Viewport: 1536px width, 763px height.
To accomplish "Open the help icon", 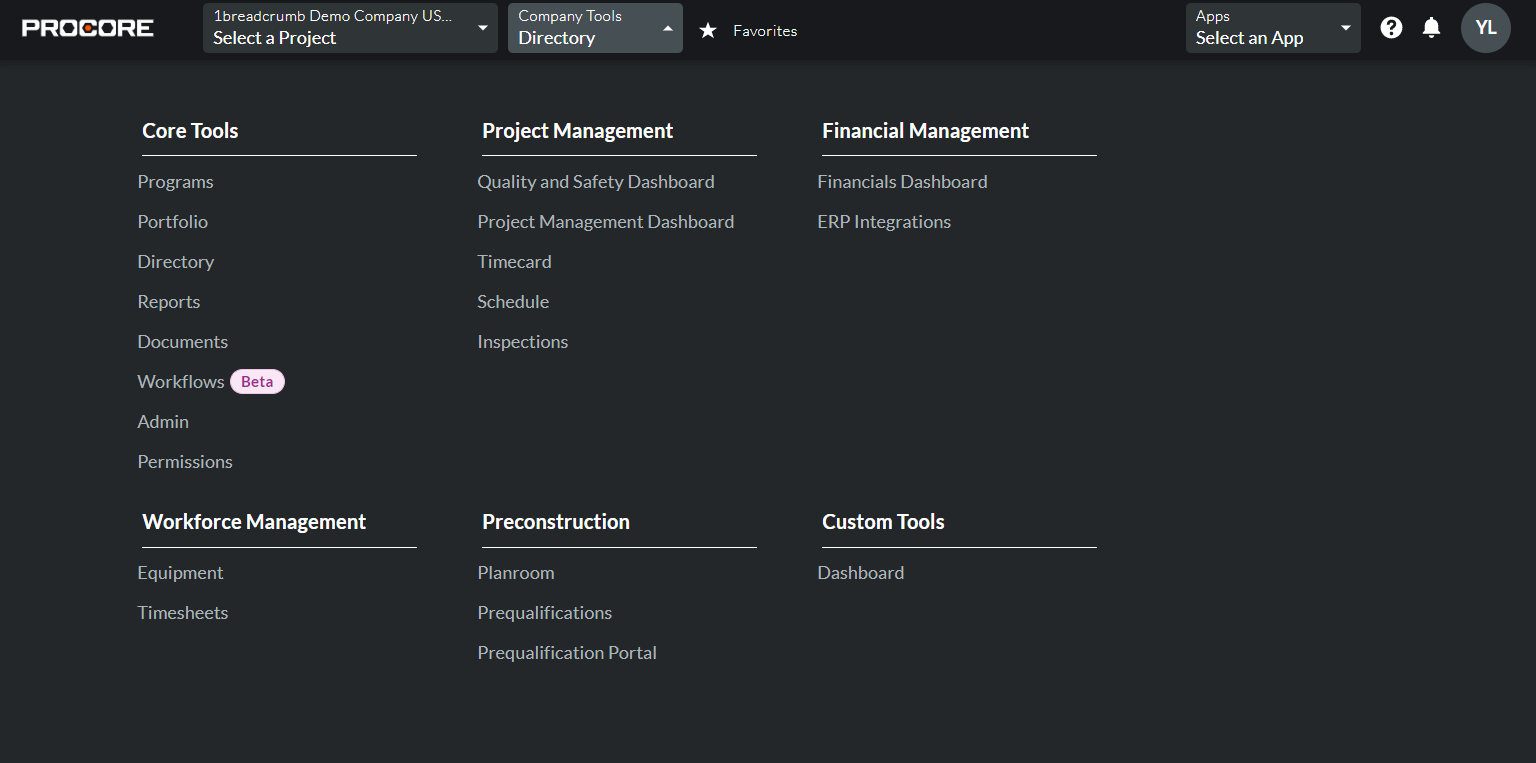I will 1391,28.
